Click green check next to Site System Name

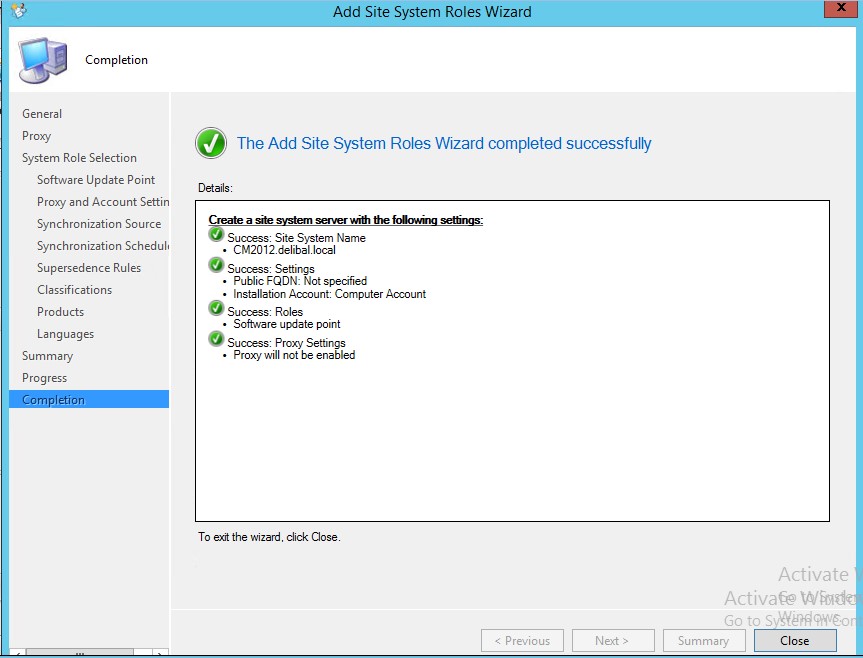(x=216, y=235)
